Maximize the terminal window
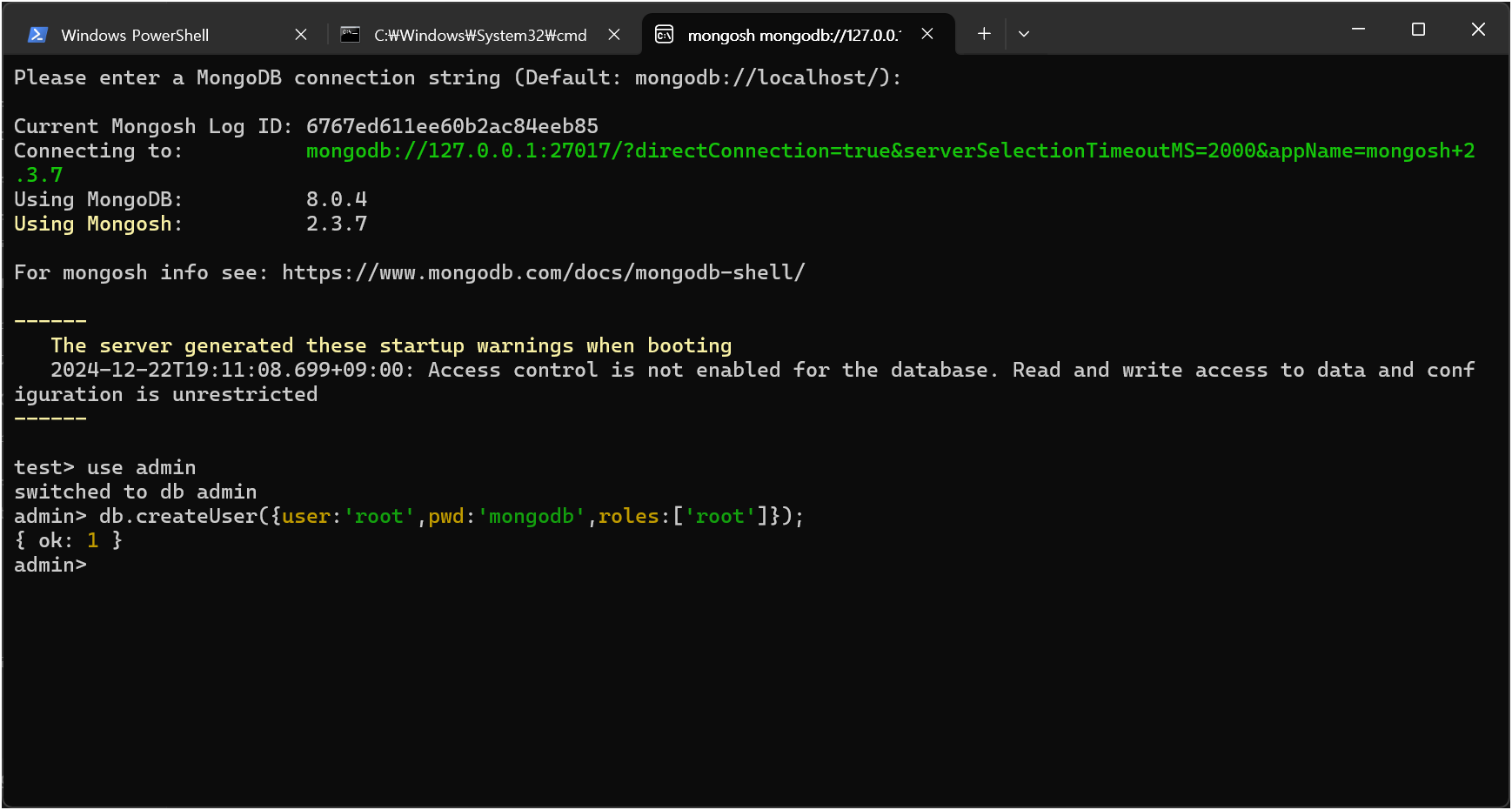Viewport: 1512px width, 810px height. 1418,30
